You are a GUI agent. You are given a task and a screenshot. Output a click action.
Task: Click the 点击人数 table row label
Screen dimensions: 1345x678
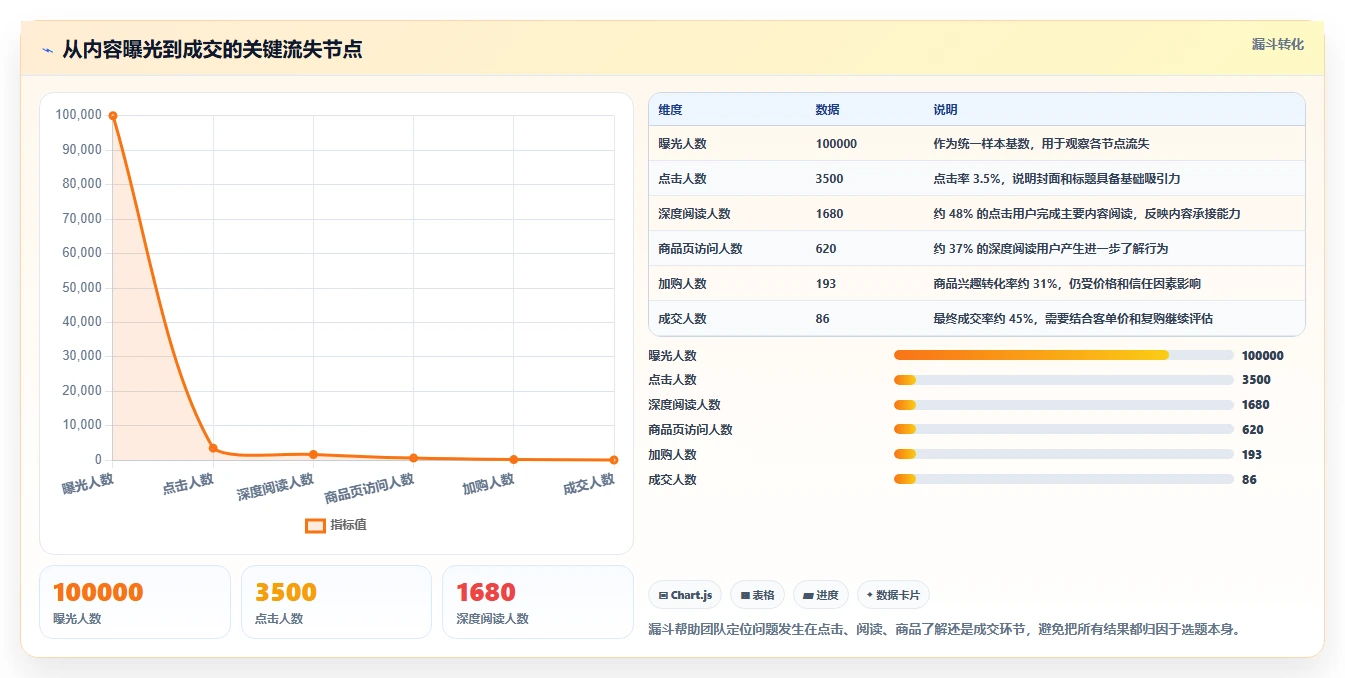682,179
